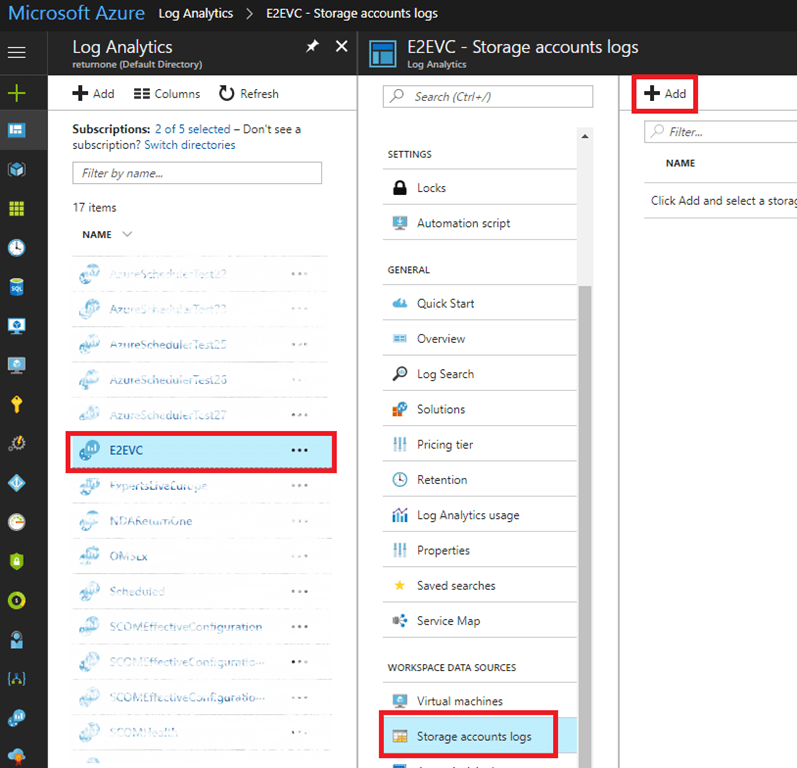This screenshot has height=768, width=797.
Task: Click Add in Storage accounts logs blade
Action: click(x=665, y=94)
